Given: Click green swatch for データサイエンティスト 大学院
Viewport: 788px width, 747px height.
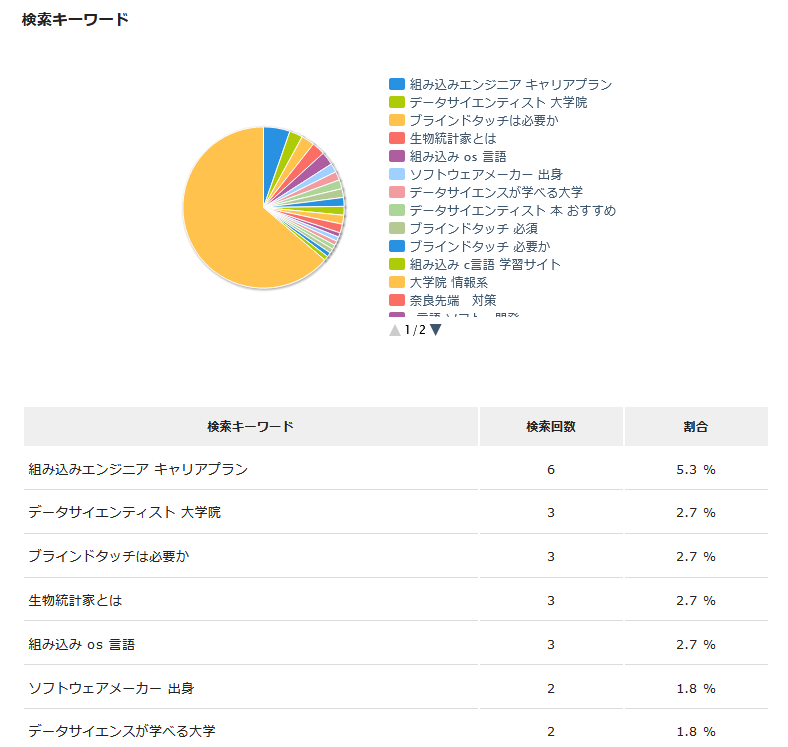Looking at the screenshot, I should click(397, 102).
